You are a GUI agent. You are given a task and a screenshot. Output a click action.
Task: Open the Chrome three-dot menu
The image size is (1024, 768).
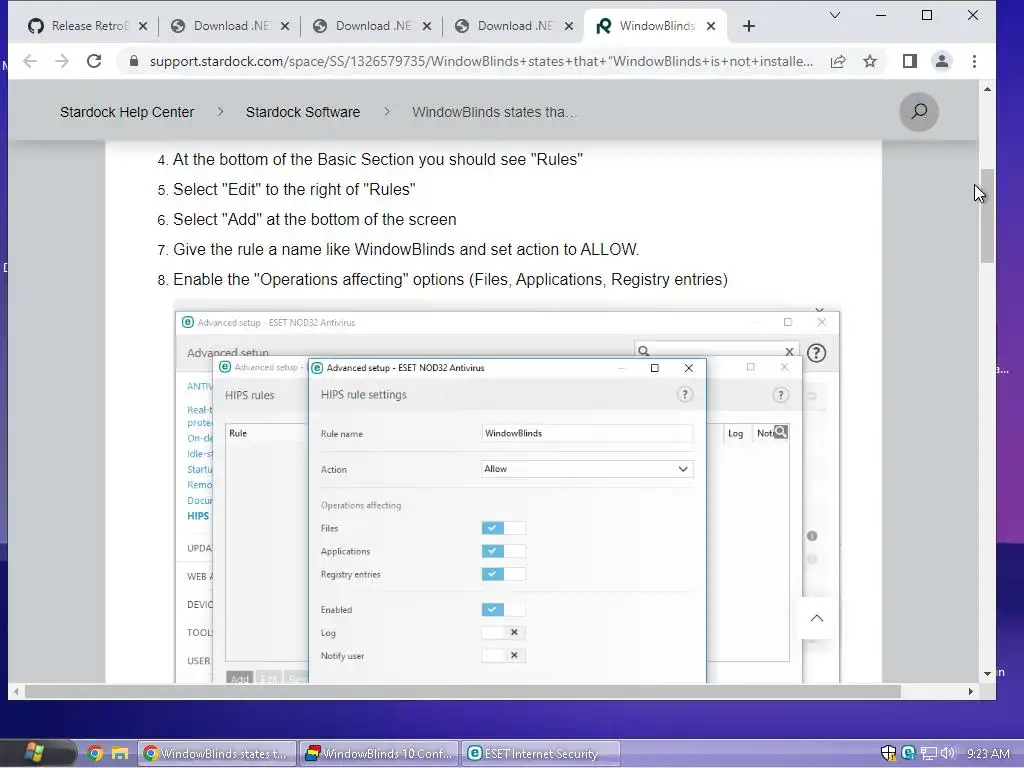(974, 61)
